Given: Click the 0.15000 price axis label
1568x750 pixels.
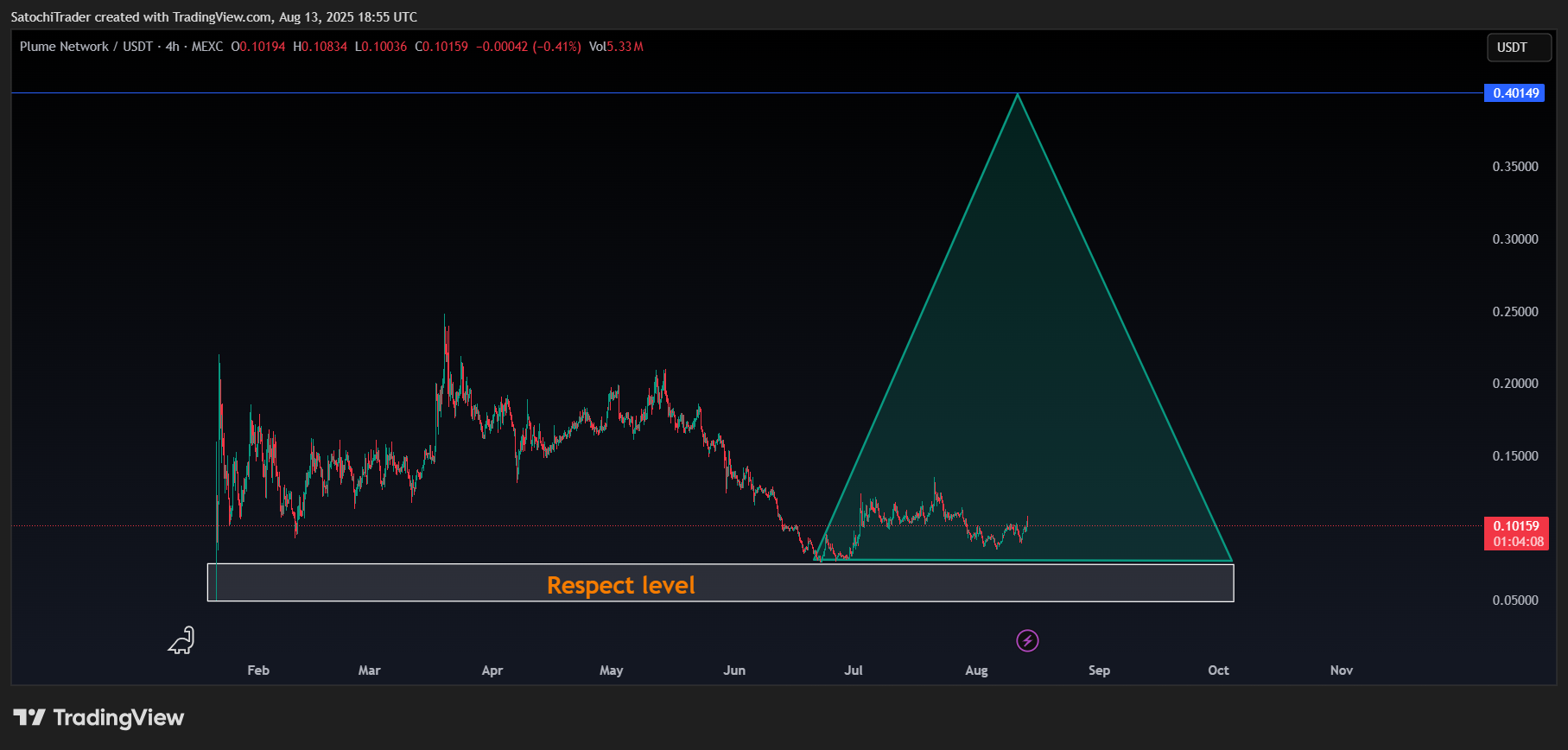Looking at the screenshot, I should tap(1515, 456).
